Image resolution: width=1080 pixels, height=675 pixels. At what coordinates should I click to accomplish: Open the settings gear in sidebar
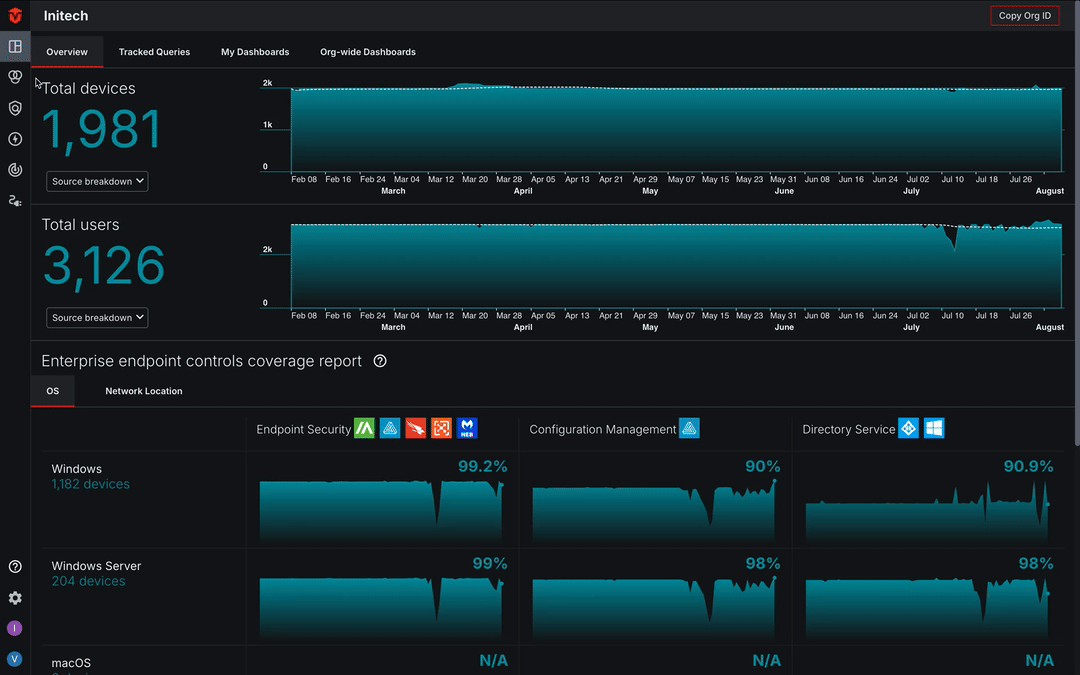tap(15, 598)
